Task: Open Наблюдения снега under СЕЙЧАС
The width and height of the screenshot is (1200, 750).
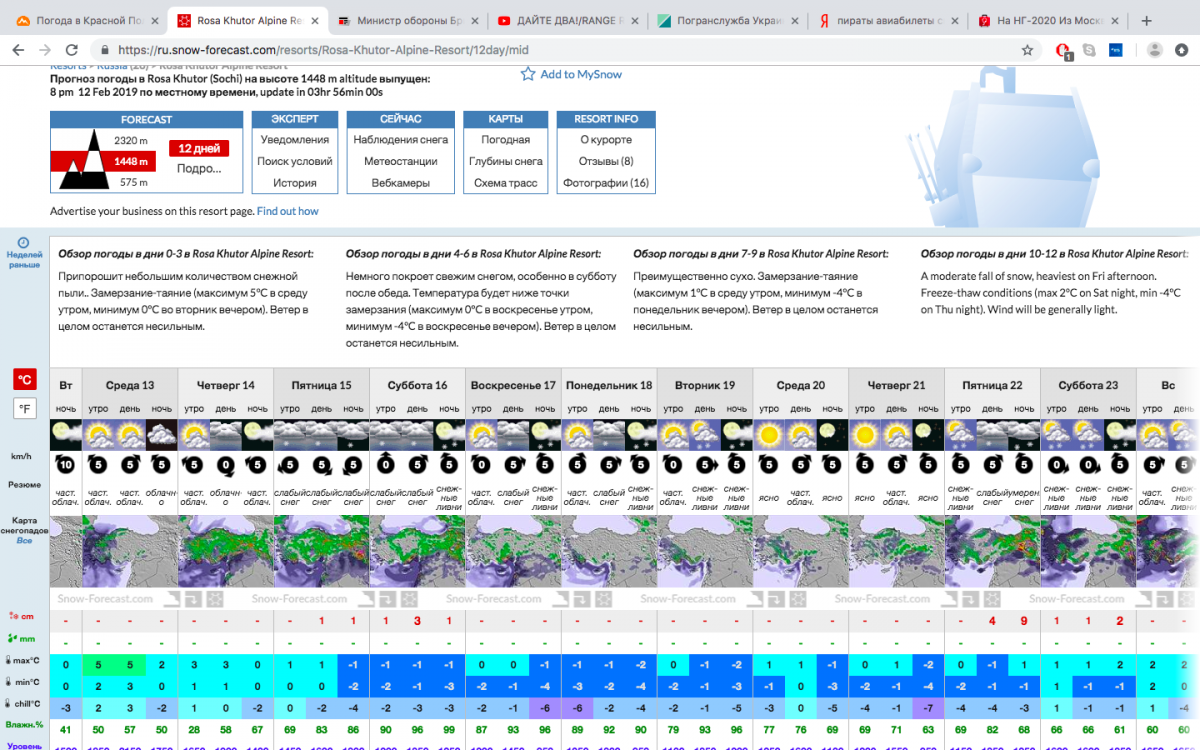Action: 400,140
